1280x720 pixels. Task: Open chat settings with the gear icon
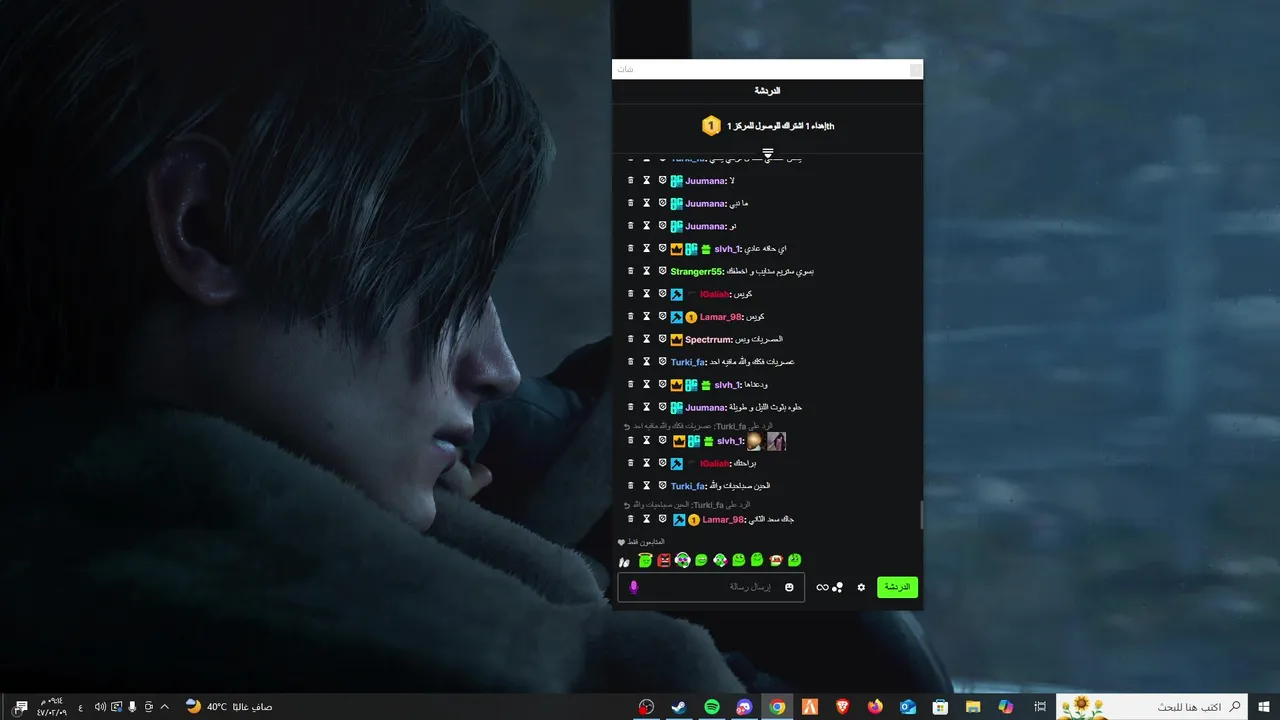[861, 587]
